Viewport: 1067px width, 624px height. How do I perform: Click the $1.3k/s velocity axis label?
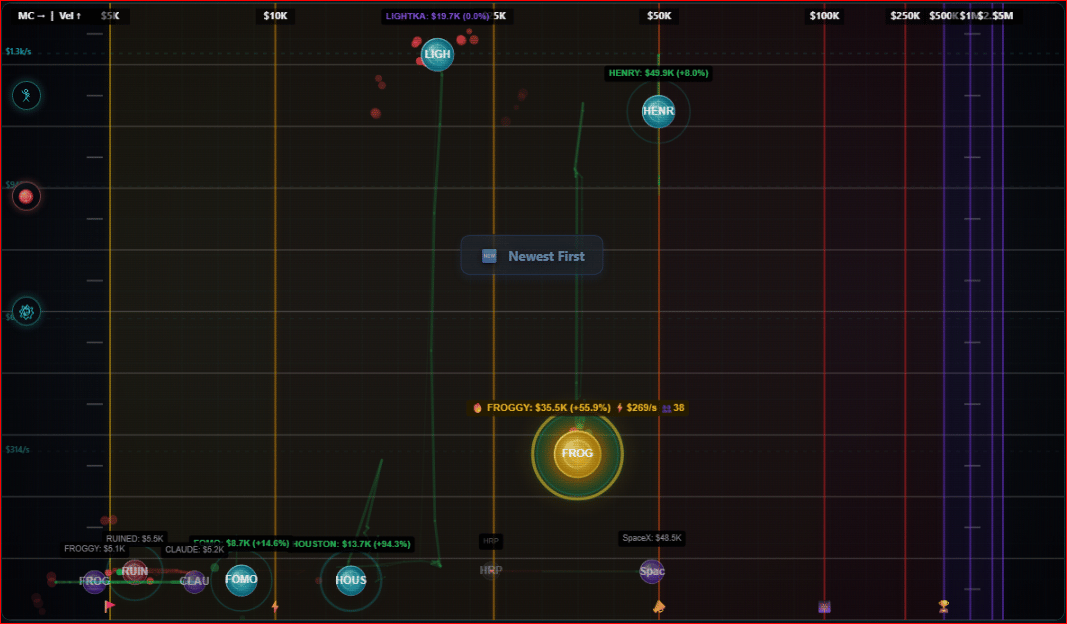[18, 52]
